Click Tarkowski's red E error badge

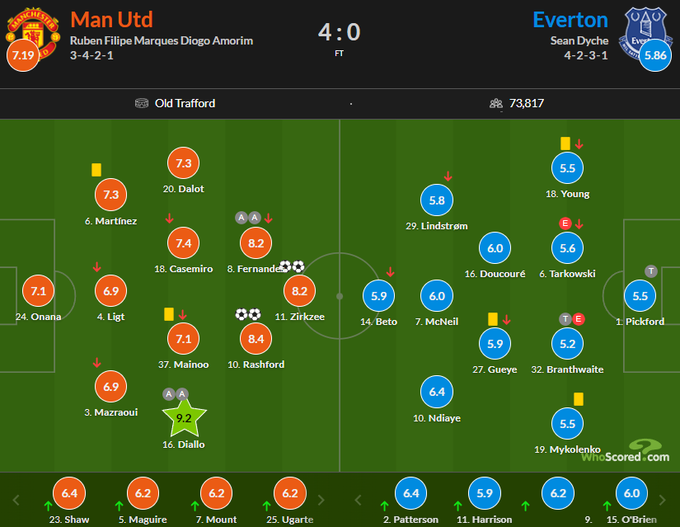(564, 224)
